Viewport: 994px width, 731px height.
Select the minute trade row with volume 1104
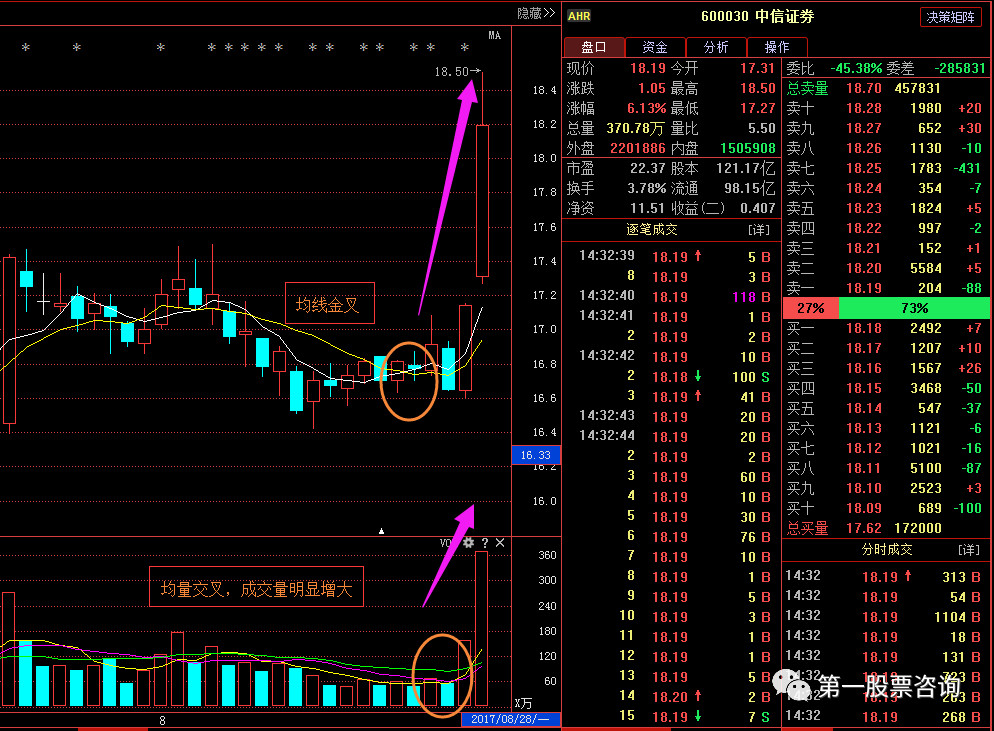coord(883,617)
